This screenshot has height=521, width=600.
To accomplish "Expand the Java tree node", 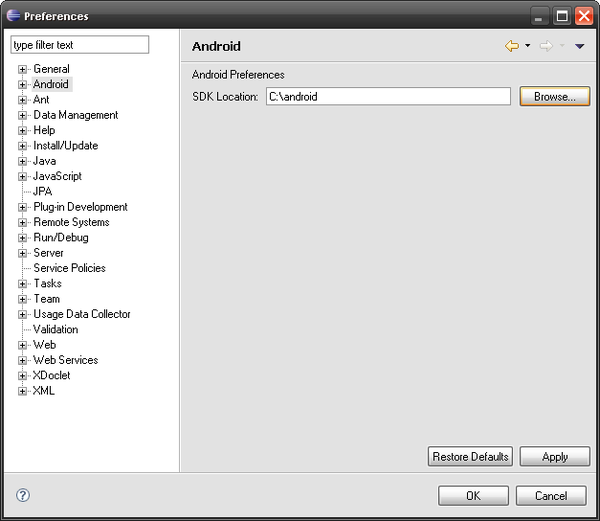I will click(x=22, y=161).
